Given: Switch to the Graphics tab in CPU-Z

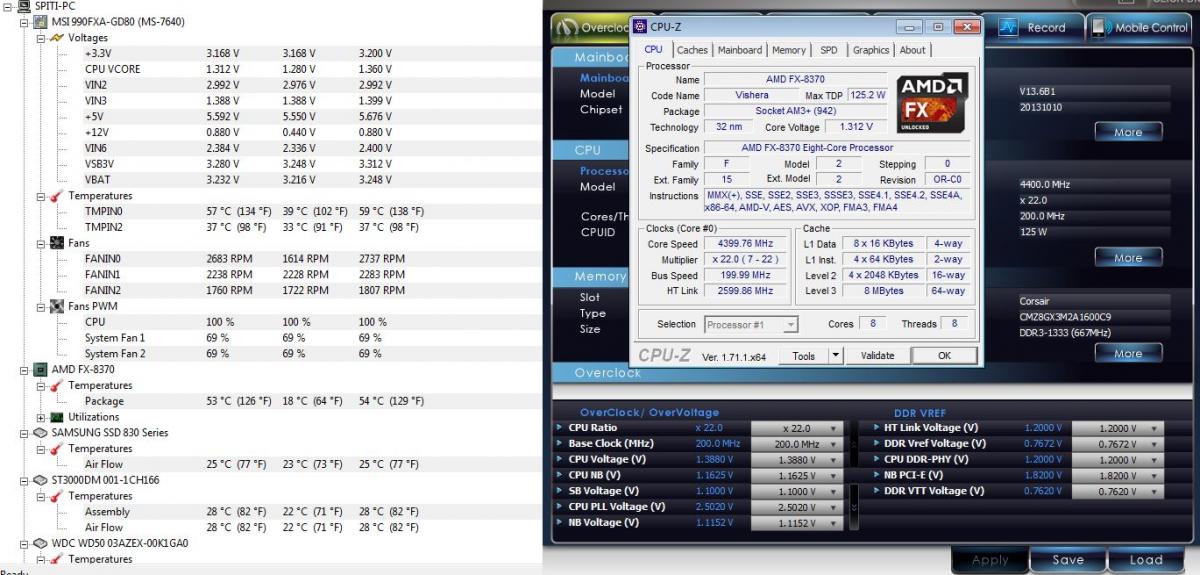Looking at the screenshot, I should click(x=871, y=50).
